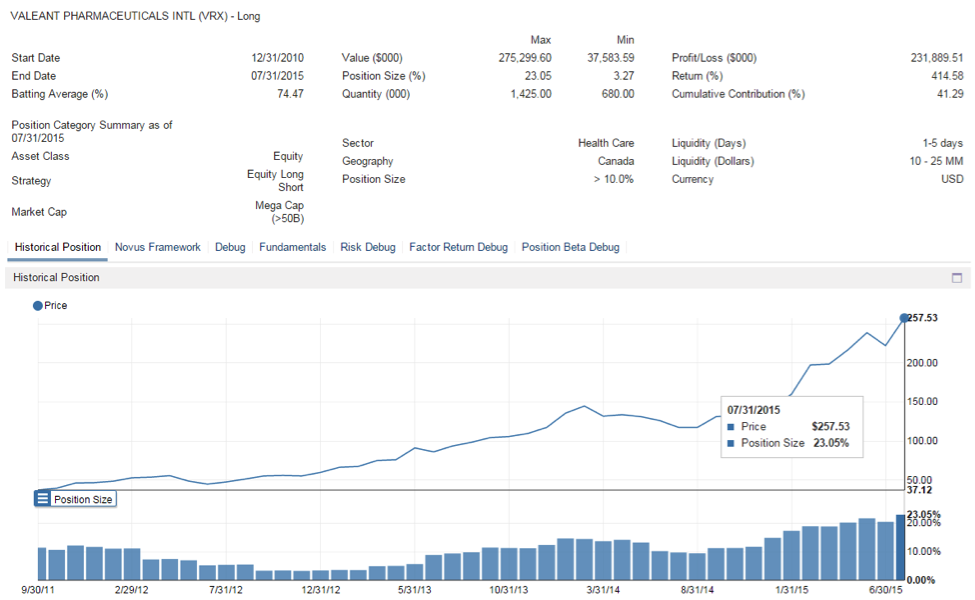Screen dimensions: 975x600
Task: Open the Novus Framework tab
Action: [x=157, y=247]
